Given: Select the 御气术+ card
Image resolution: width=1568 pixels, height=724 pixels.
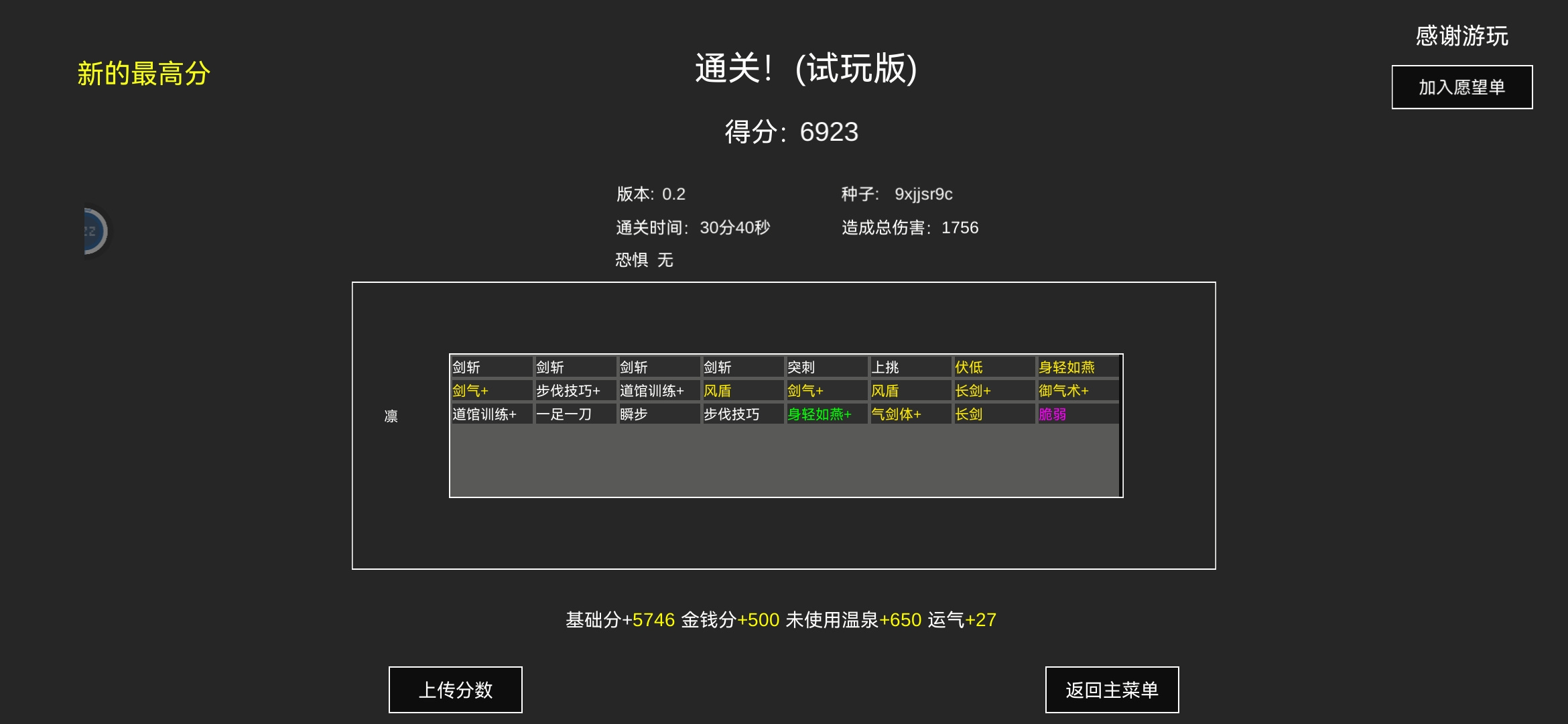Looking at the screenshot, I should pyautogui.click(x=1077, y=391).
